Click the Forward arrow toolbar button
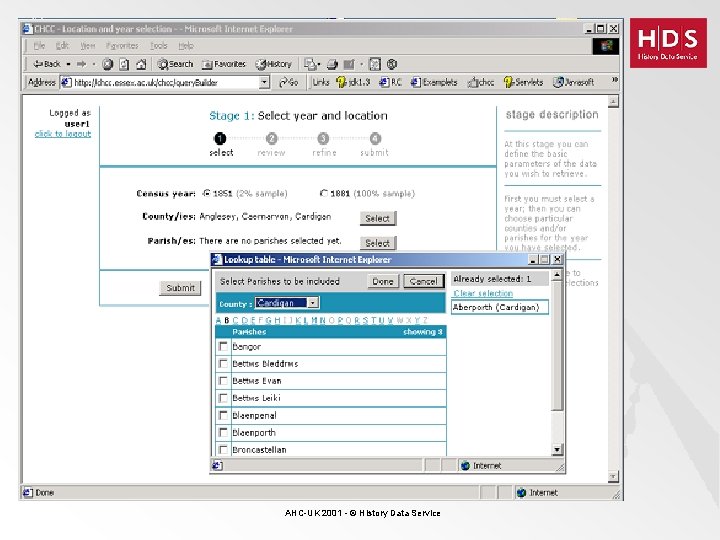 pos(82,64)
